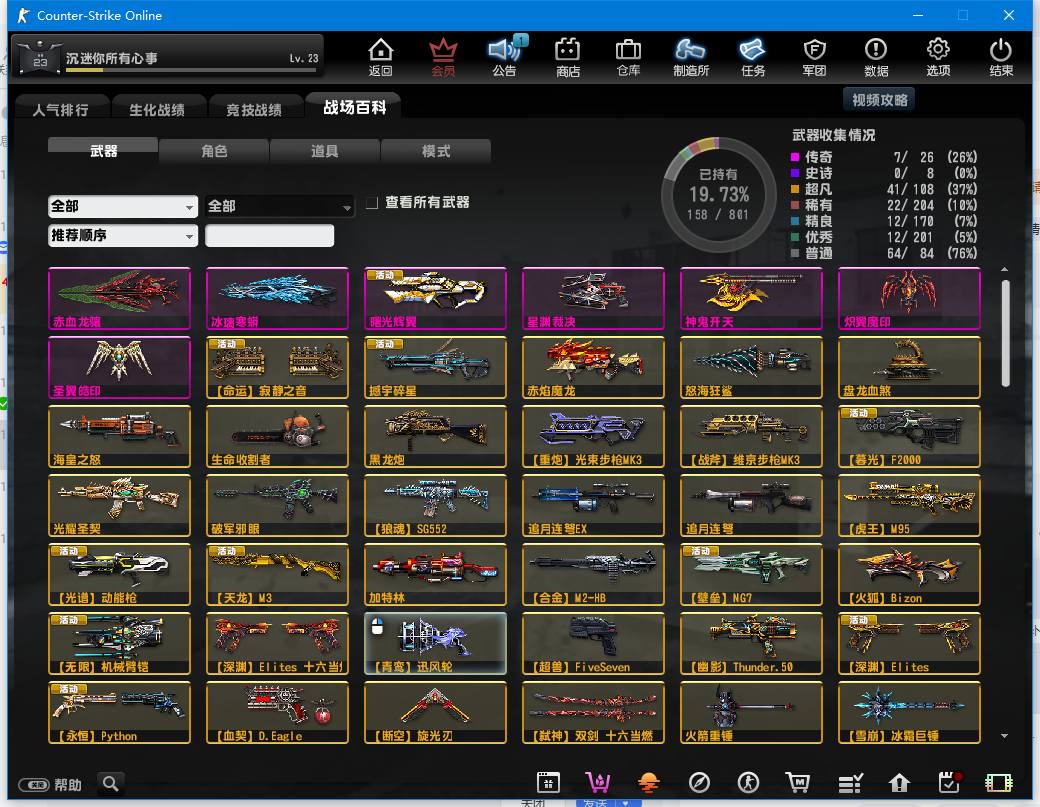Image resolution: width=1040 pixels, height=807 pixels.
Task: Open the 制造所 crafting icon
Action: tap(690, 57)
